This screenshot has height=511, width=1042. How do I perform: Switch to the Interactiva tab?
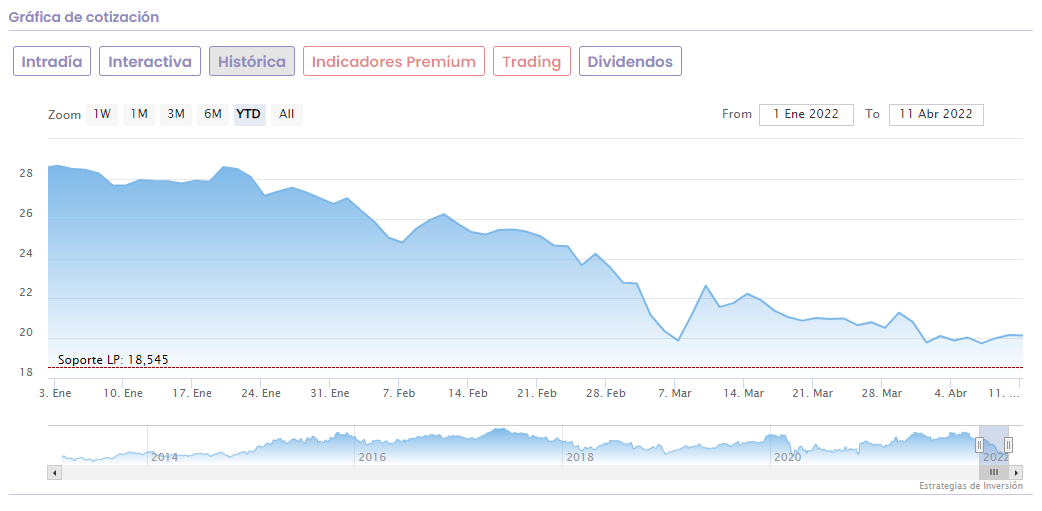pos(150,62)
